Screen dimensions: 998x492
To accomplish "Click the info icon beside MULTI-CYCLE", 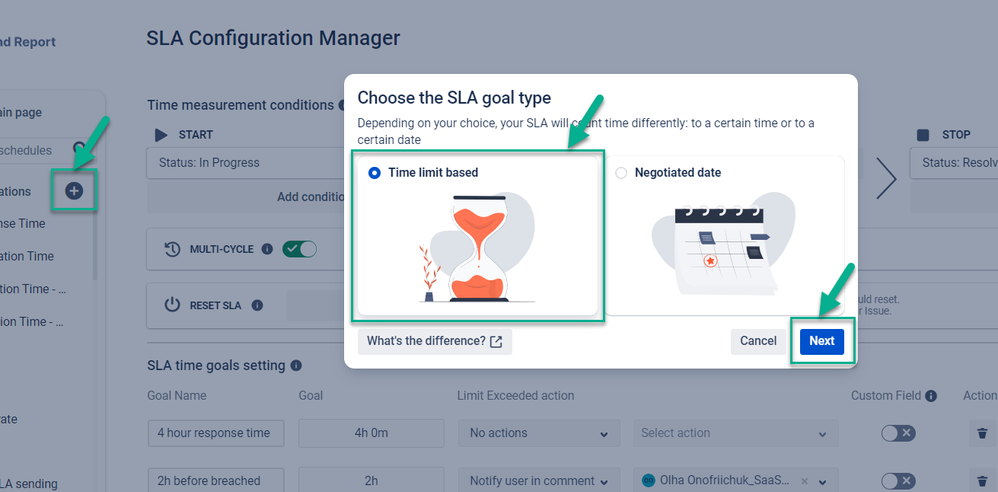I will pyautogui.click(x=267, y=249).
